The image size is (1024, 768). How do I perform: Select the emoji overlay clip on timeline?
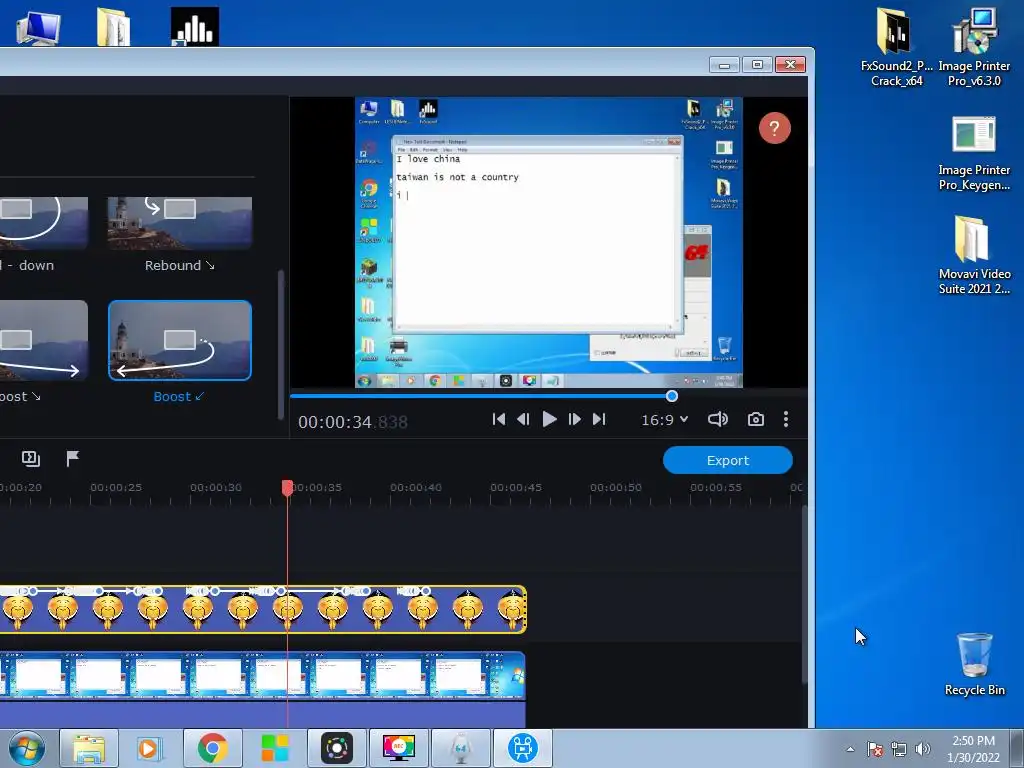click(x=263, y=609)
